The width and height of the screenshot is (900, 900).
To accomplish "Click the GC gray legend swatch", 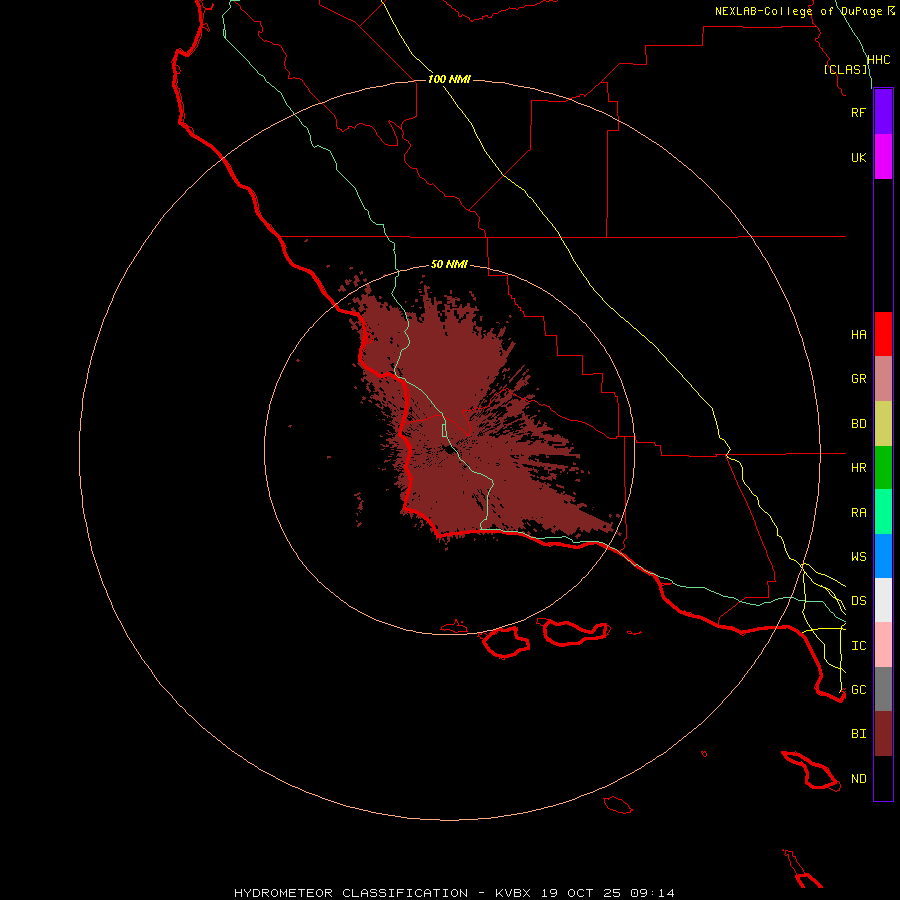I will click(x=883, y=689).
